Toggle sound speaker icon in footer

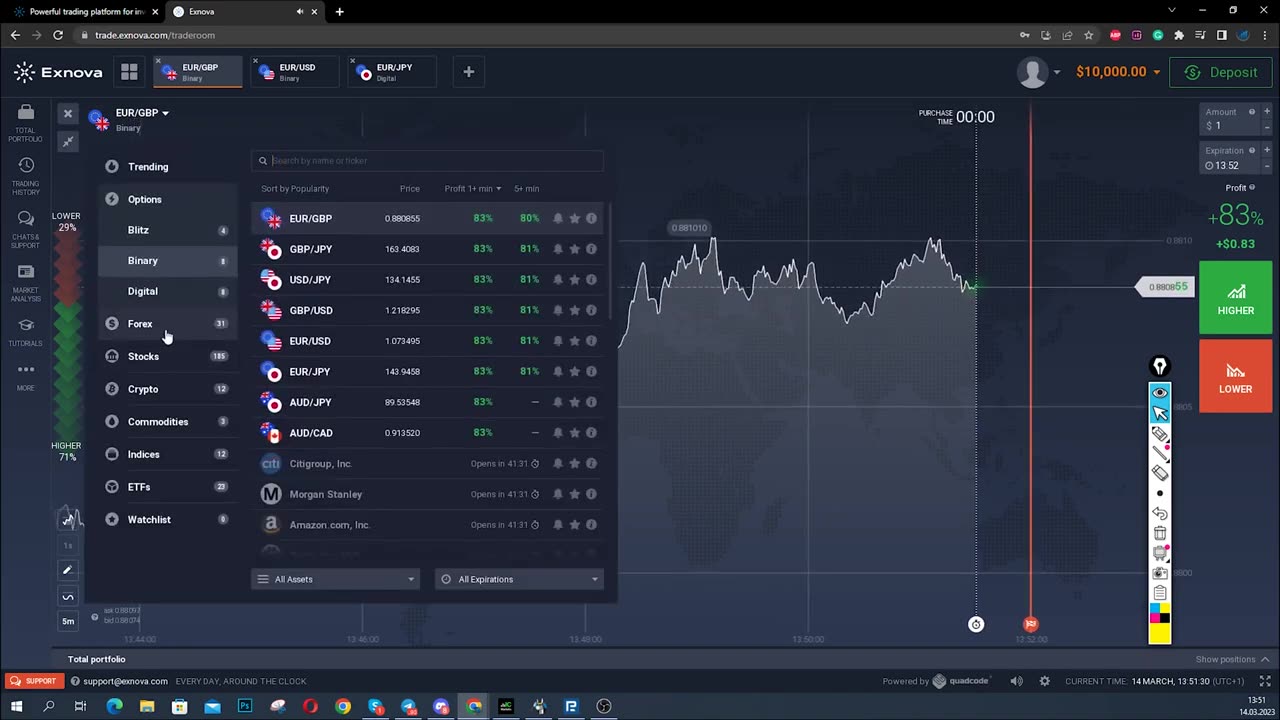tap(1016, 681)
